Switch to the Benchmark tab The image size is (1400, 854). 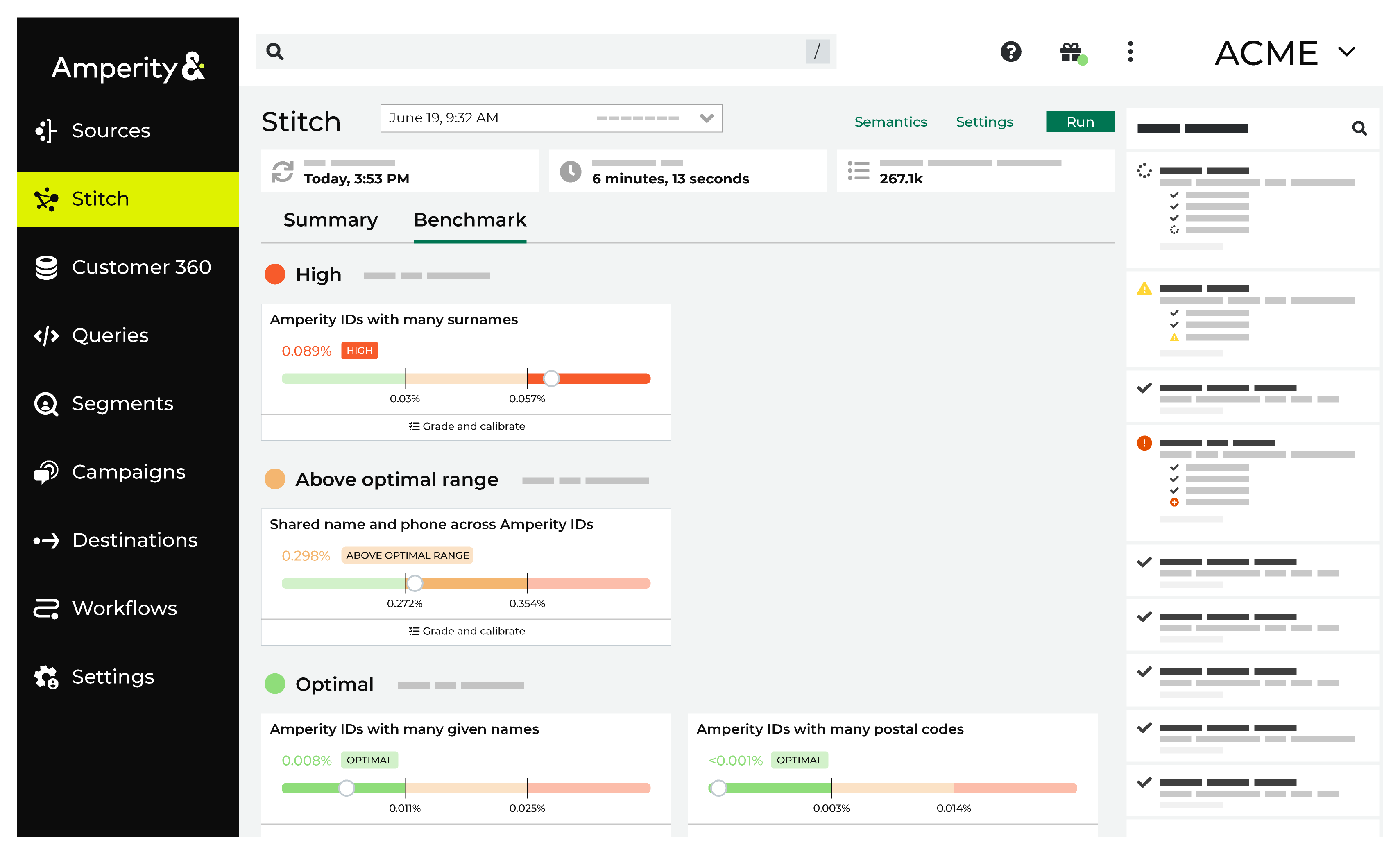click(470, 220)
